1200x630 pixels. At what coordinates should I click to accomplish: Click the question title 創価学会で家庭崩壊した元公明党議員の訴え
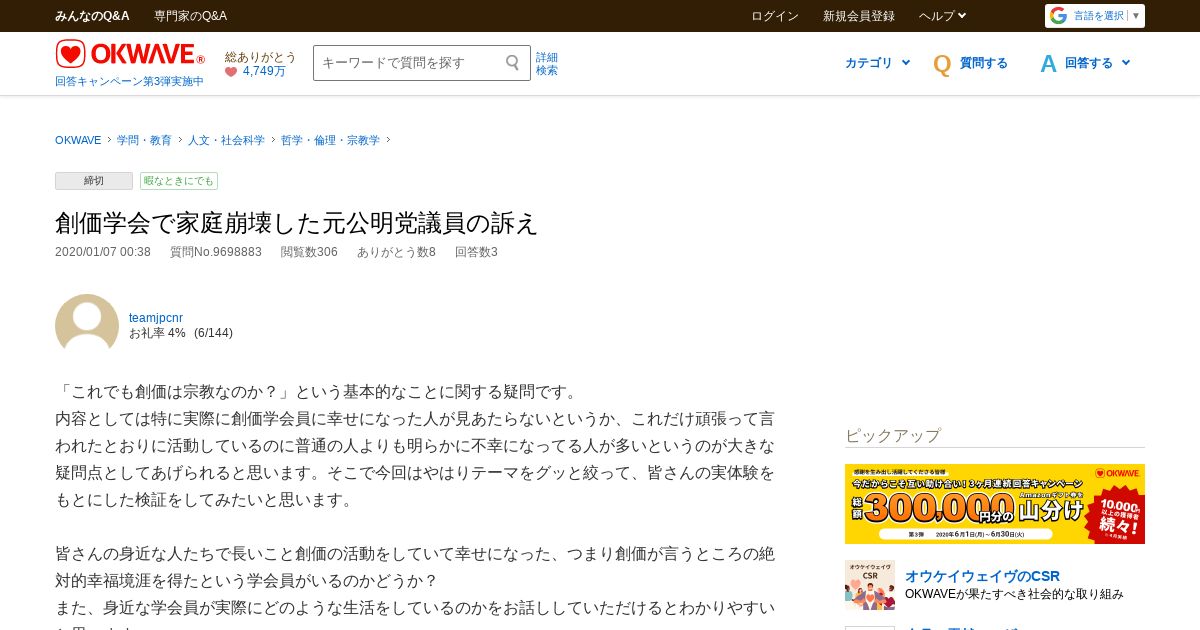point(297,223)
